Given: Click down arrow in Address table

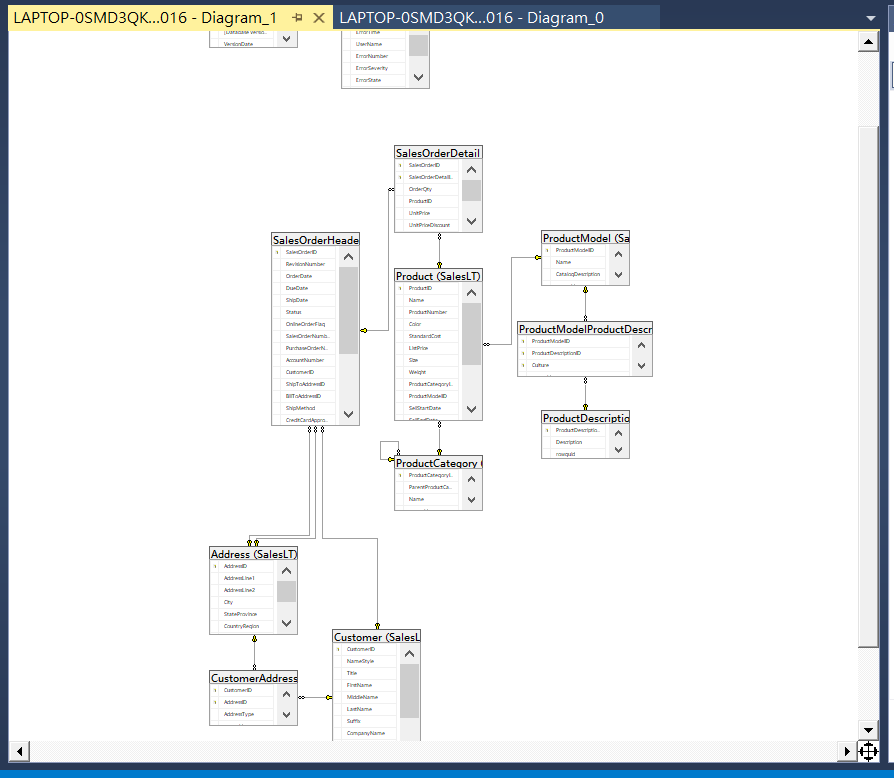Looking at the screenshot, I should click(287, 624).
